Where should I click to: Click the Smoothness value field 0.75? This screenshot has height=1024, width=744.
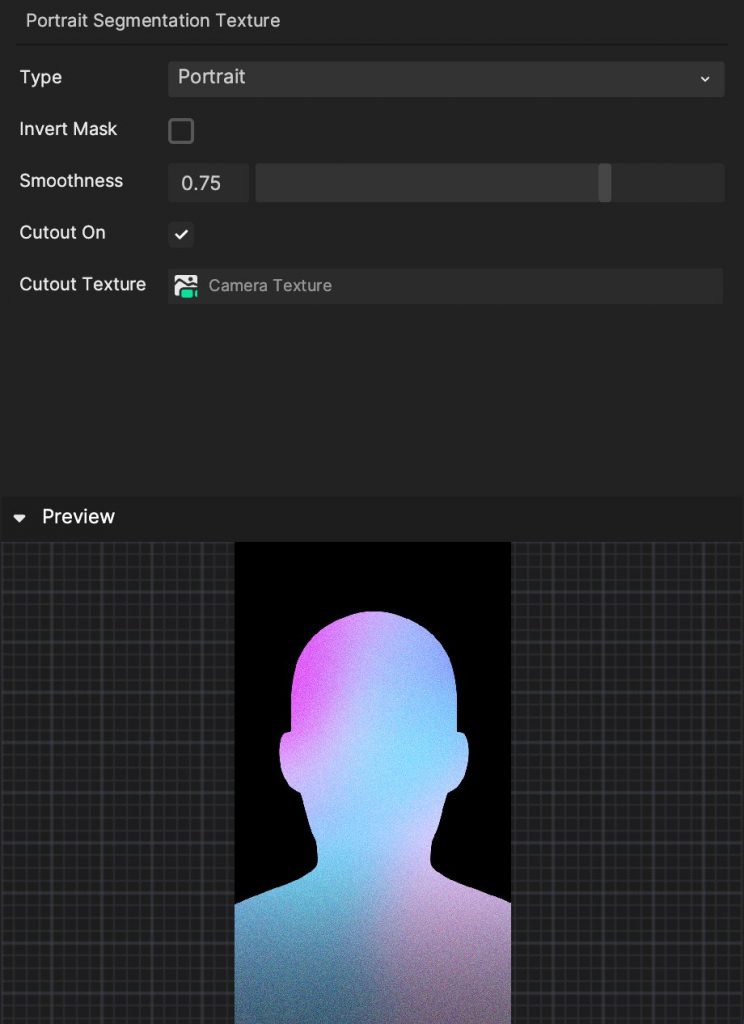[x=208, y=183]
